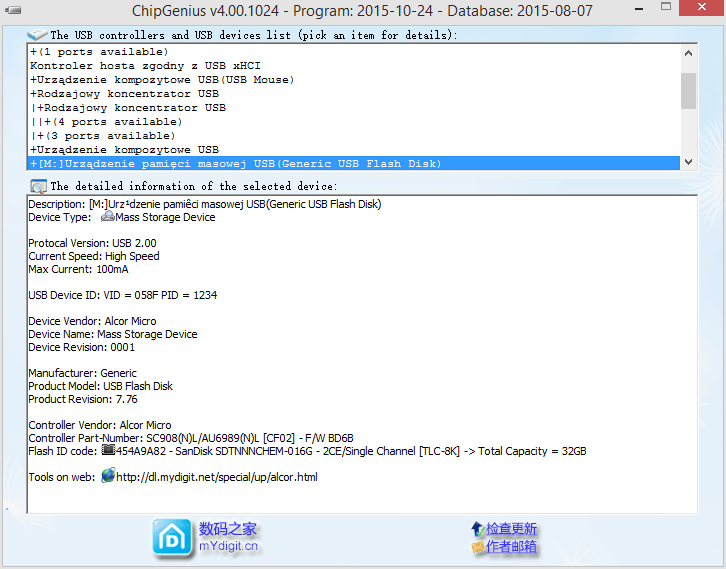Click 'Device Vendor: Alcor Micro' line
Viewport: 726px width, 569px height.
click(92, 321)
